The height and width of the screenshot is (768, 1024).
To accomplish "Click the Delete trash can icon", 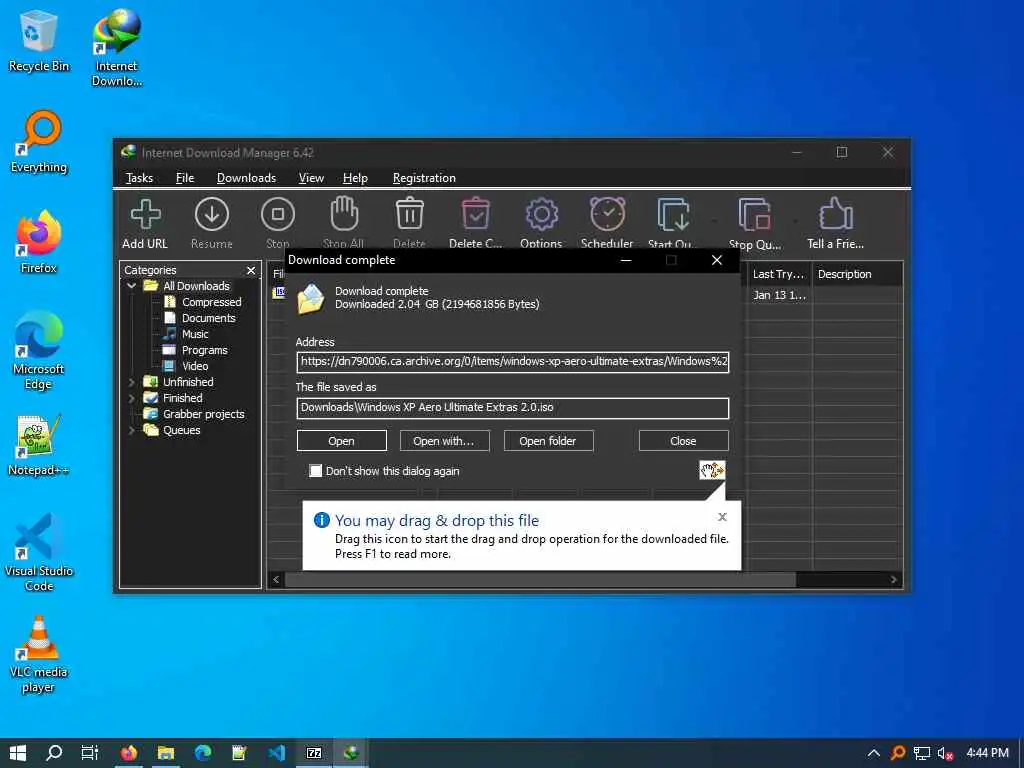I will 409,214.
